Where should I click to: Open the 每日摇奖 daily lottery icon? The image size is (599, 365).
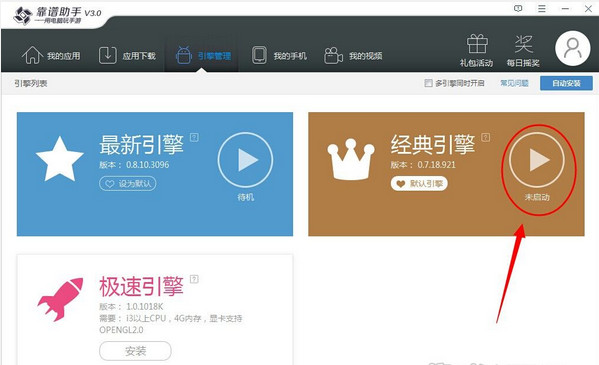(x=523, y=51)
